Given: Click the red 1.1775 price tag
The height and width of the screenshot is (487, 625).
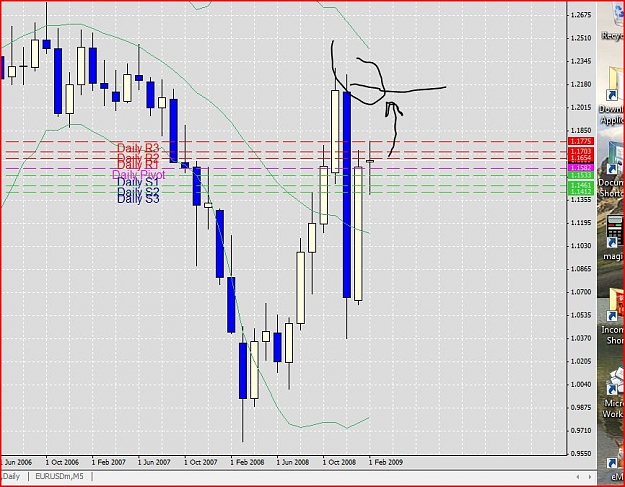Looking at the screenshot, I should [581, 141].
